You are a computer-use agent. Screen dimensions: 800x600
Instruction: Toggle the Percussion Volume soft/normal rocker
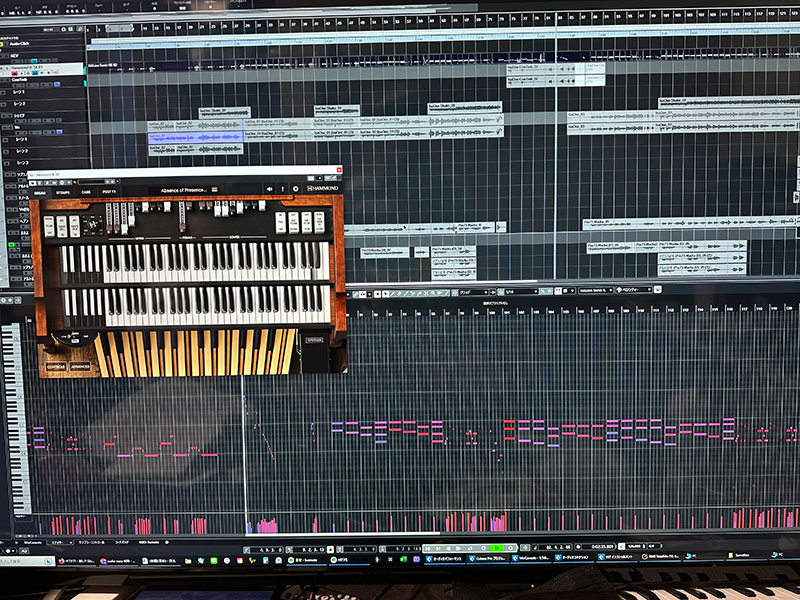pyautogui.click(x=293, y=222)
